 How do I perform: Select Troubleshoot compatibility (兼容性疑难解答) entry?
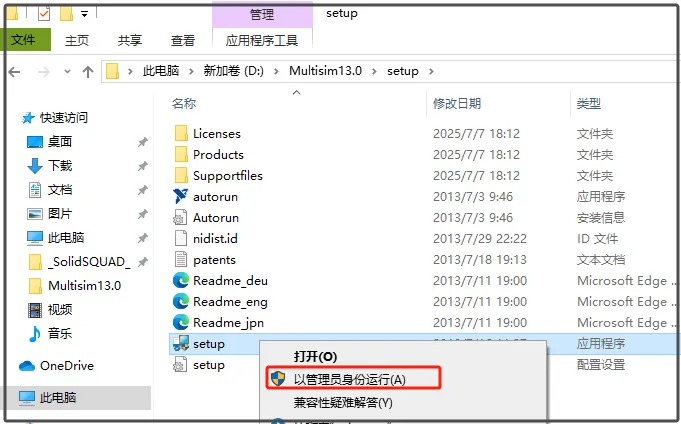pos(343,403)
